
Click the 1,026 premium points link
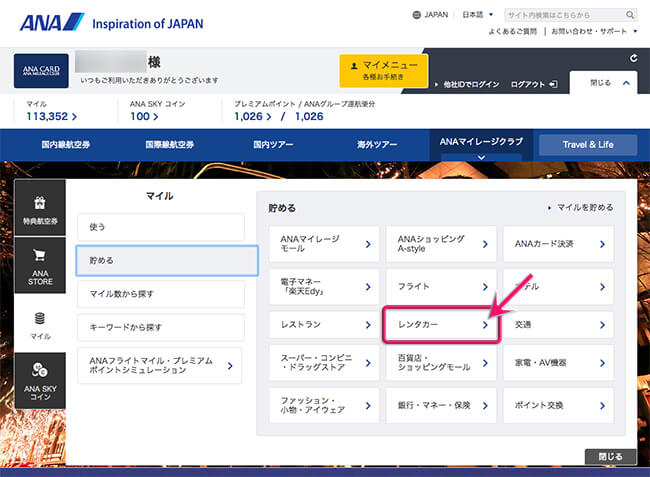252,116
